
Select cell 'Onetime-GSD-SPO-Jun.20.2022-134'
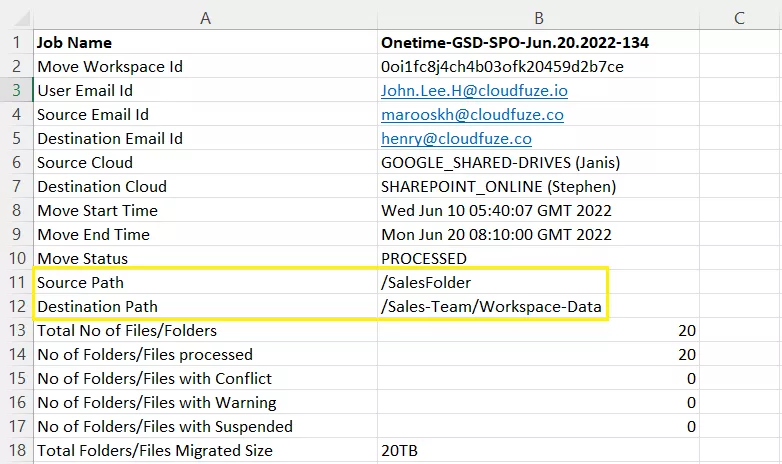pyautogui.click(x=539, y=42)
